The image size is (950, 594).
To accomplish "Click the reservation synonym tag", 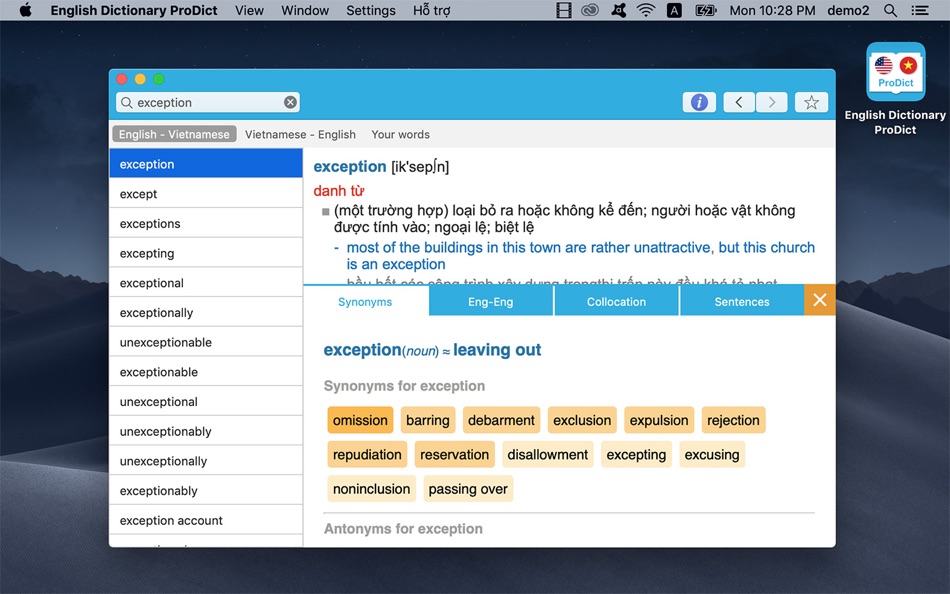I will [454, 455].
